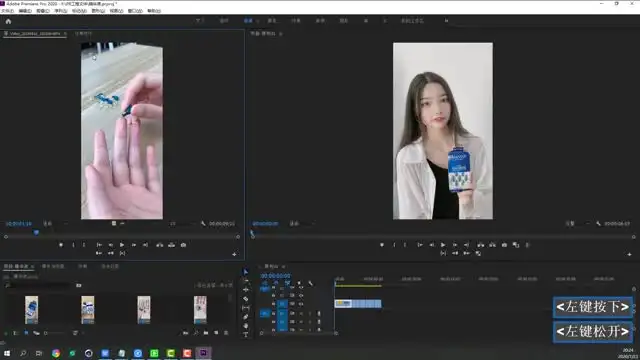Screen dimensions: 640x360
Task: Click the trash Clear icon in Project panel
Action: click(226, 333)
